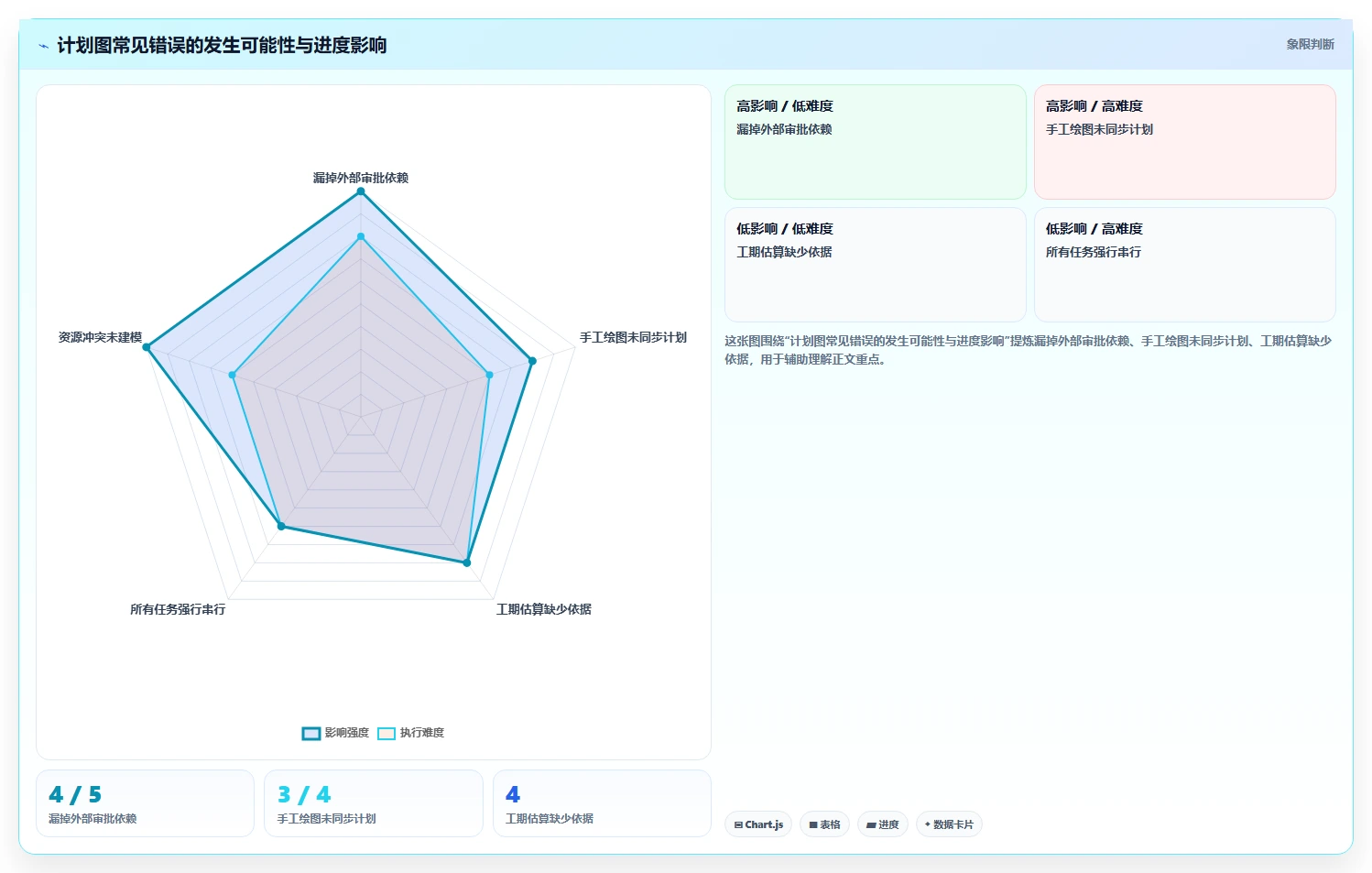Select the 表格 tag
The image size is (1372, 873).
[824, 824]
